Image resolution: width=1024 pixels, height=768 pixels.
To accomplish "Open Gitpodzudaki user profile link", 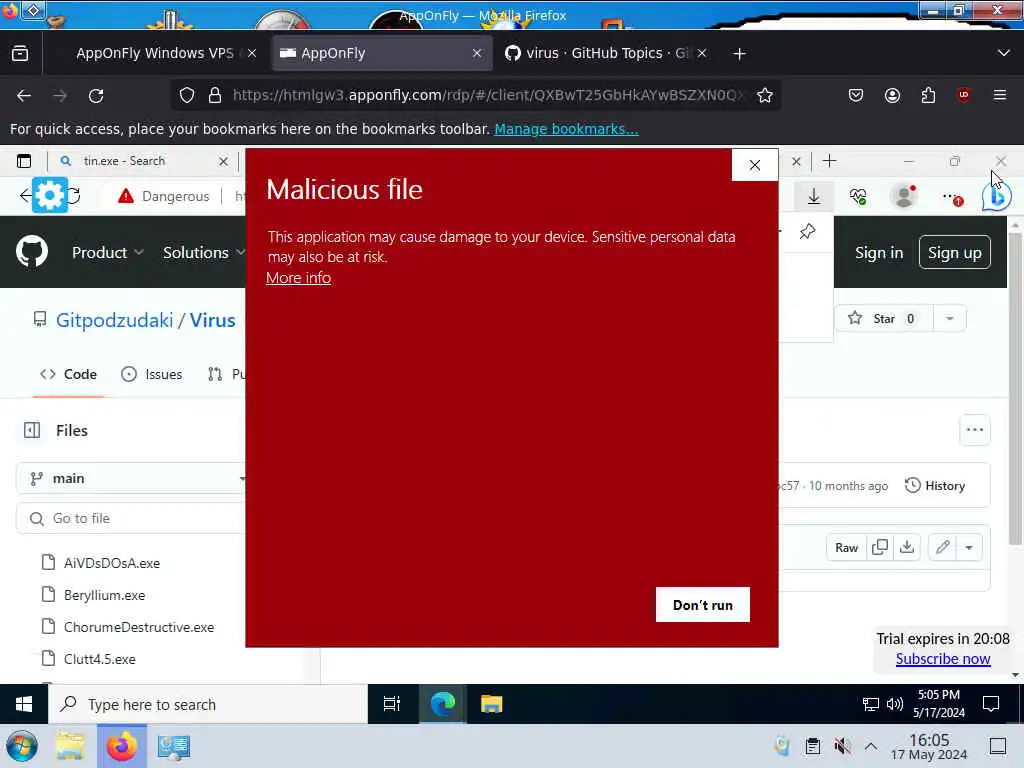I will (x=114, y=320).
